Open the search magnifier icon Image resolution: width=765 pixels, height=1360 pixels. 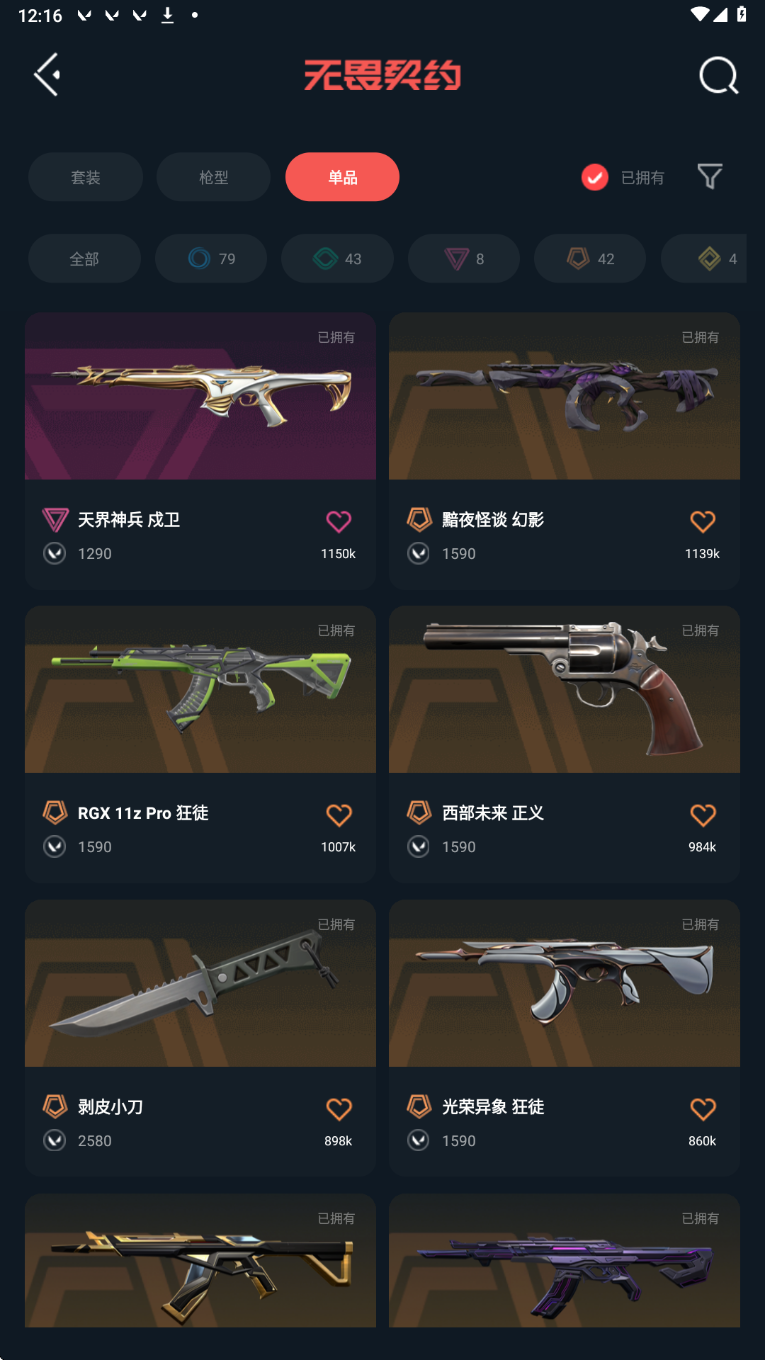pos(718,75)
